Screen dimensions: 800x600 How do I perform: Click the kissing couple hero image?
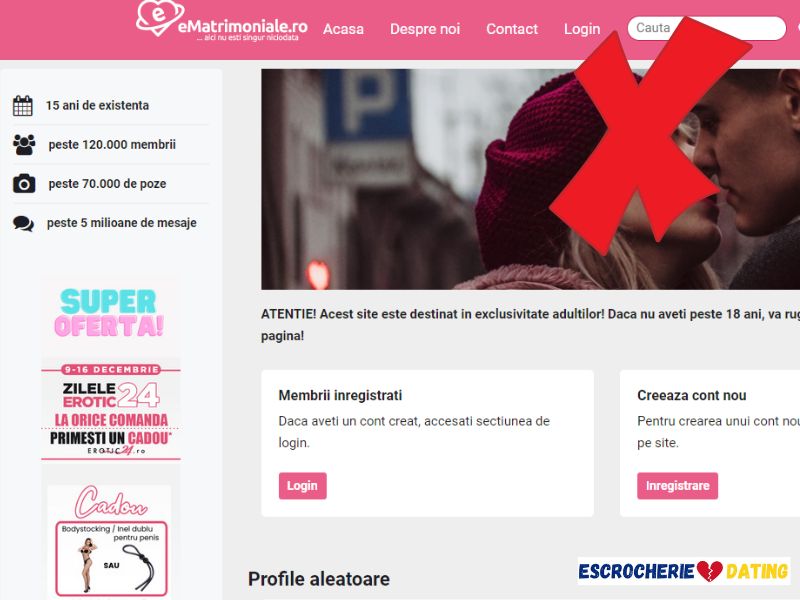click(x=531, y=180)
